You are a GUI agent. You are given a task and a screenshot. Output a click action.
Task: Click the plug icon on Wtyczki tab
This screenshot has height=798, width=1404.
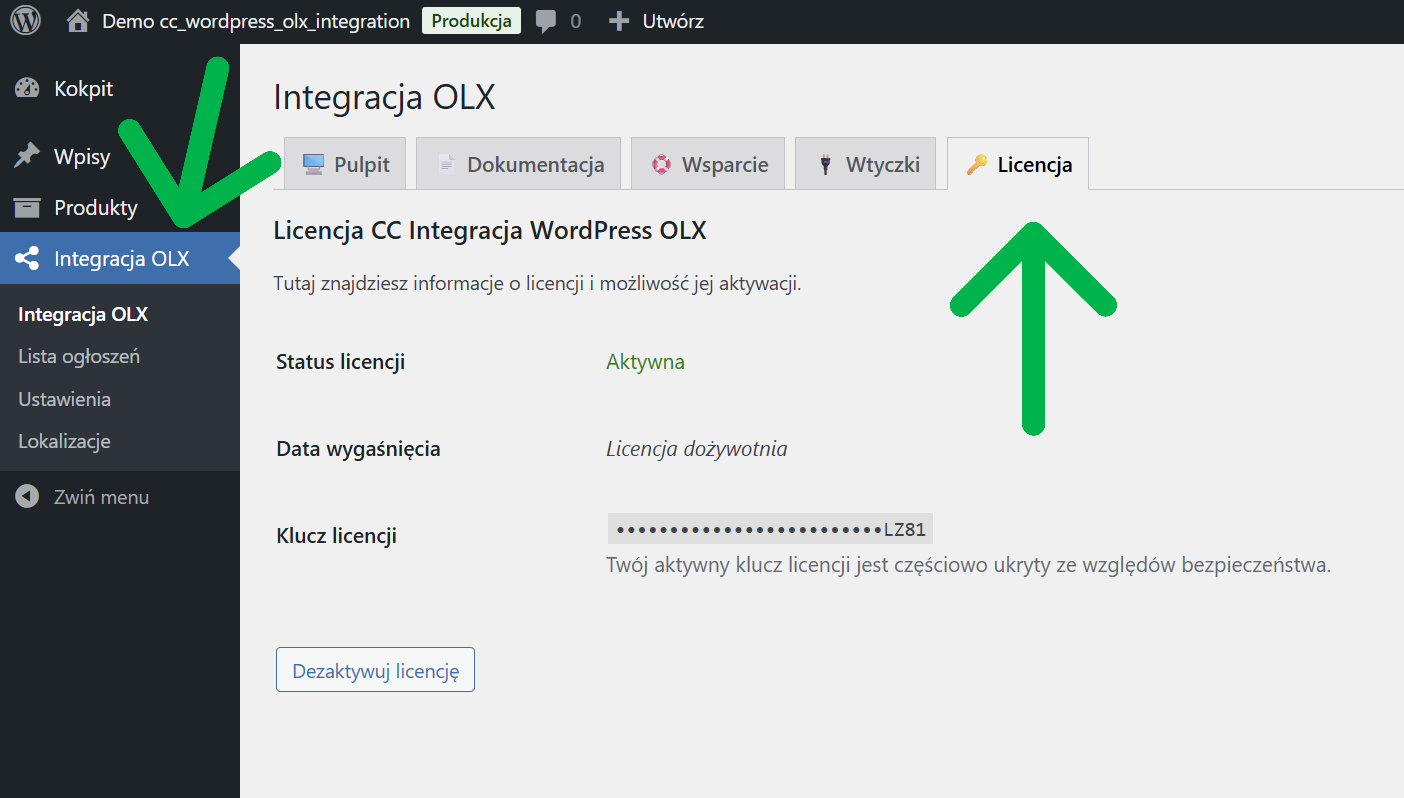point(825,165)
